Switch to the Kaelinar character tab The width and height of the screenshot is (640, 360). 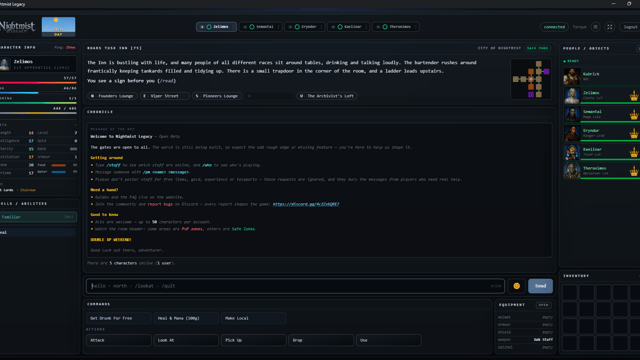(349, 27)
